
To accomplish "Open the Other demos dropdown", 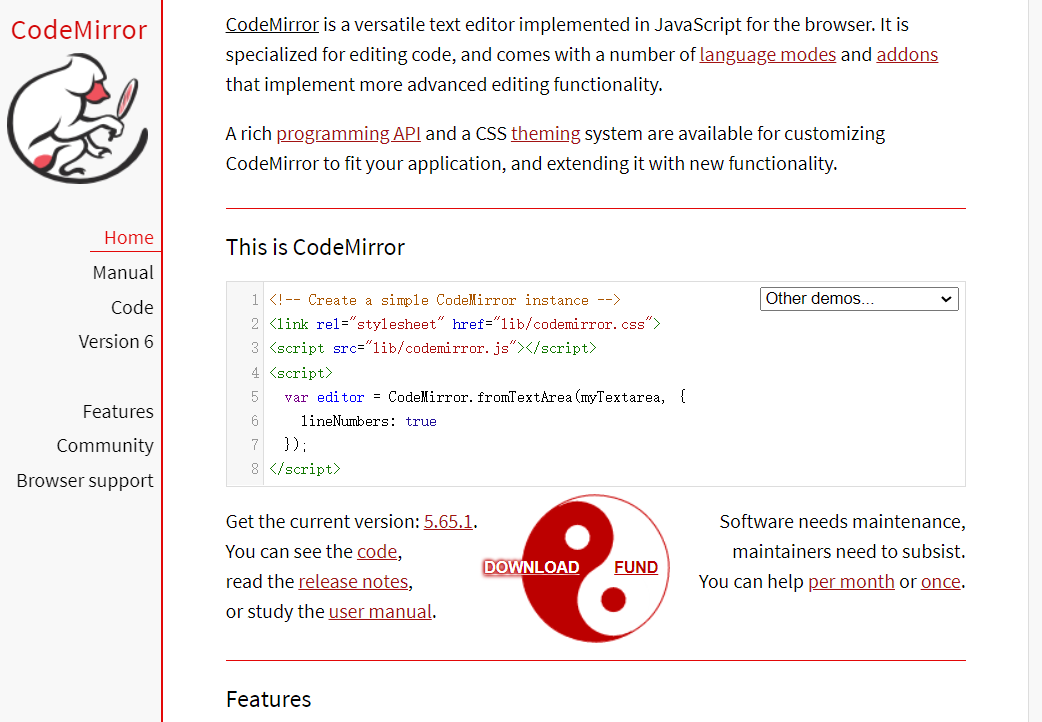I will (859, 299).
